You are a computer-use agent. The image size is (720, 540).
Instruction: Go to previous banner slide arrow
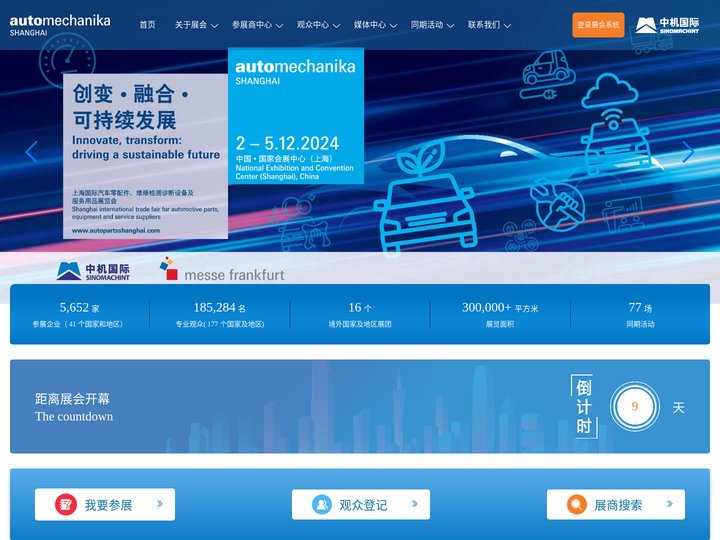pos(31,152)
